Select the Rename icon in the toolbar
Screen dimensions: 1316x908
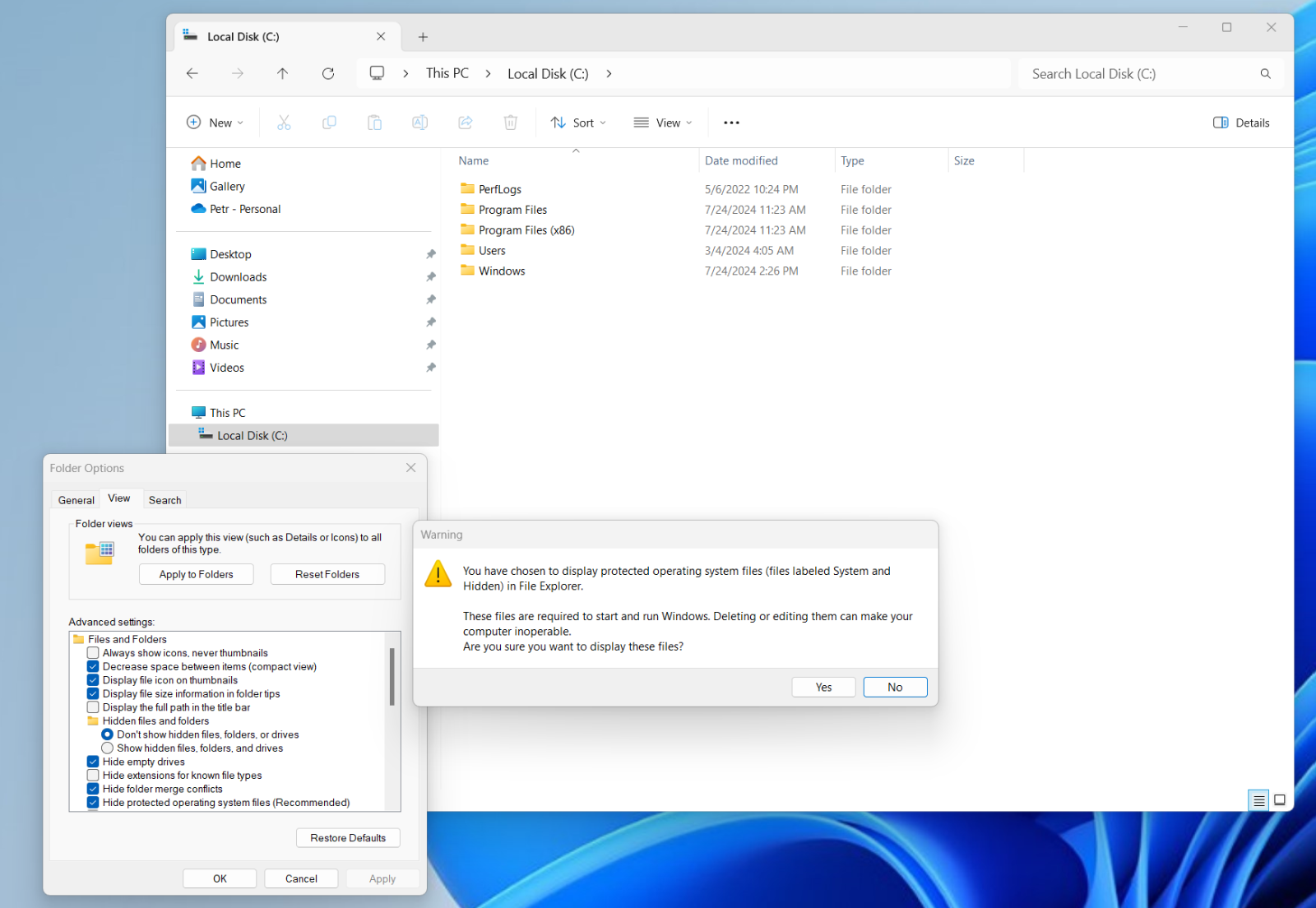(419, 122)
